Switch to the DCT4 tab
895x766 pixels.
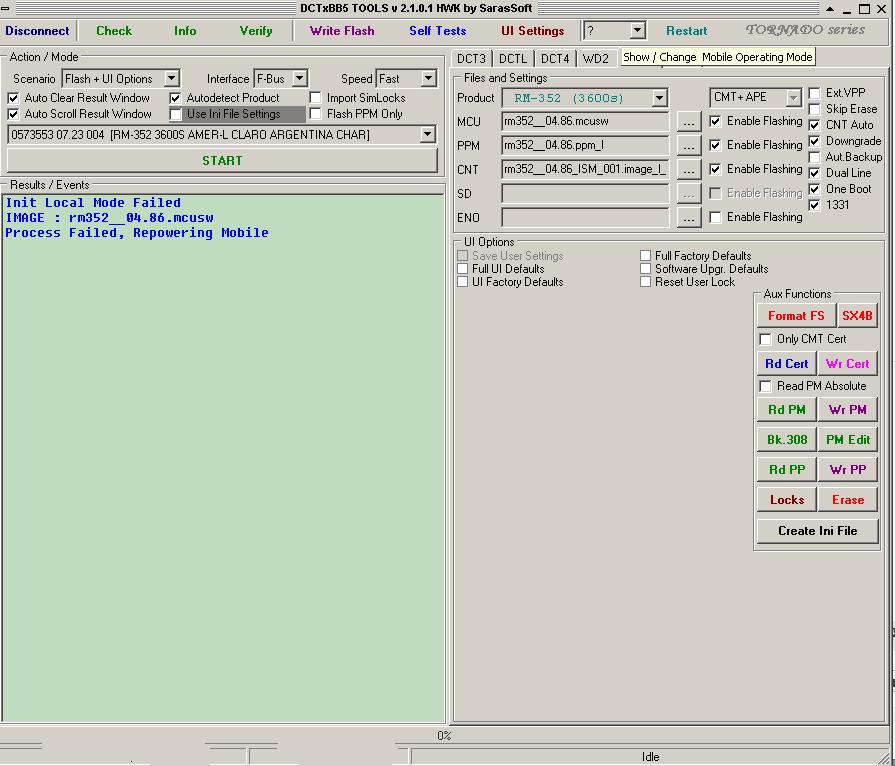click(555, 58)
